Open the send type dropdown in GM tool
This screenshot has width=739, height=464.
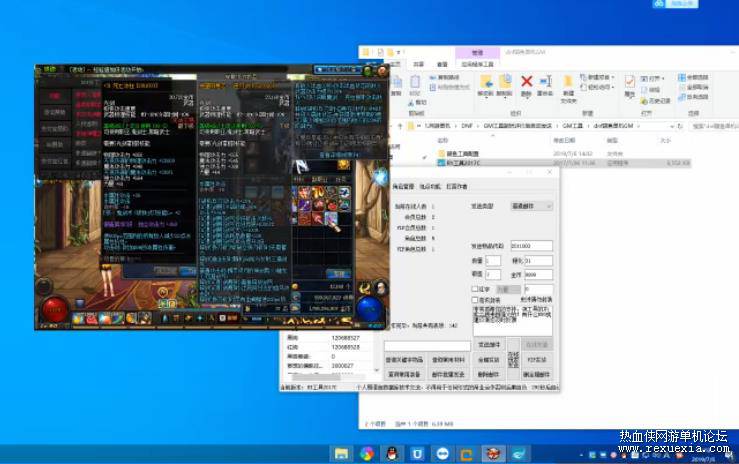(x=532, y=206)
